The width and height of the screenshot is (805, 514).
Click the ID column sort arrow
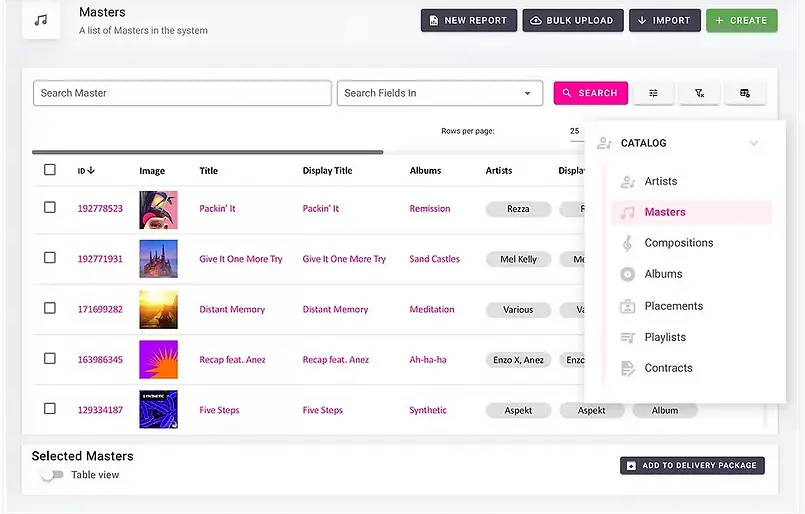click(91, 170)
